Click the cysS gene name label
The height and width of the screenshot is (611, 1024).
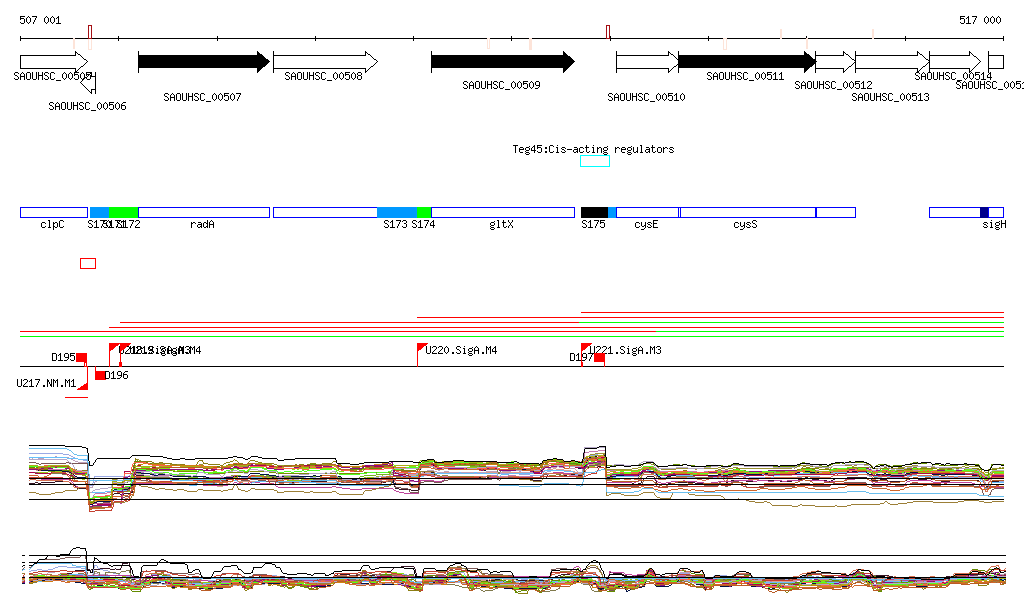pyautogui.click(x=745, y=225)
